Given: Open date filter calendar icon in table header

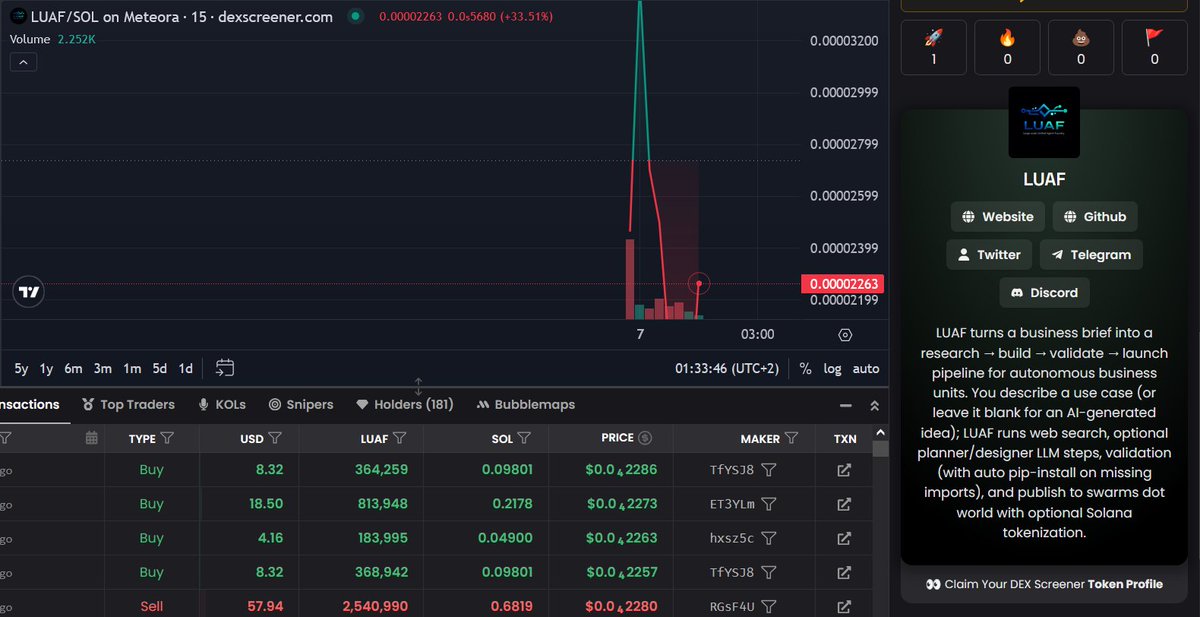Looking at the screenshot, I should click(92, 438).
